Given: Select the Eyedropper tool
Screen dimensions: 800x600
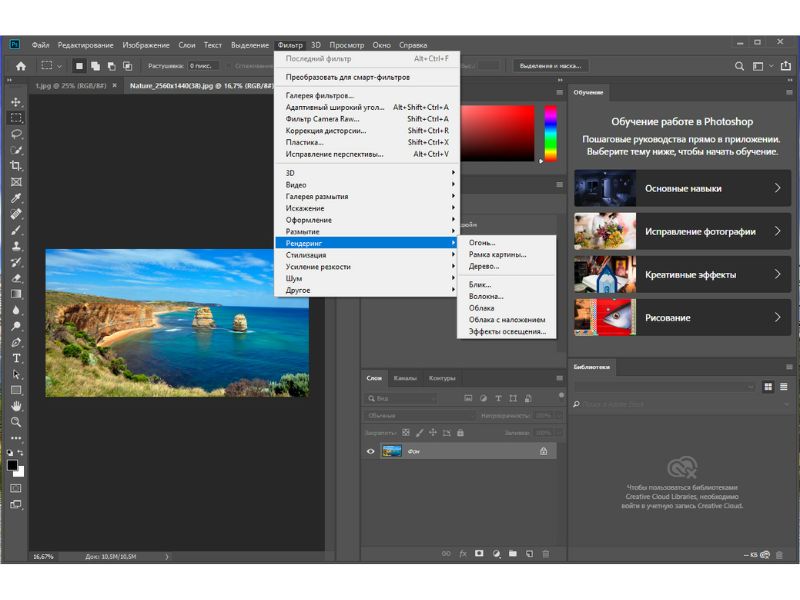Looking at the screenshot, I should coord(16,198).
